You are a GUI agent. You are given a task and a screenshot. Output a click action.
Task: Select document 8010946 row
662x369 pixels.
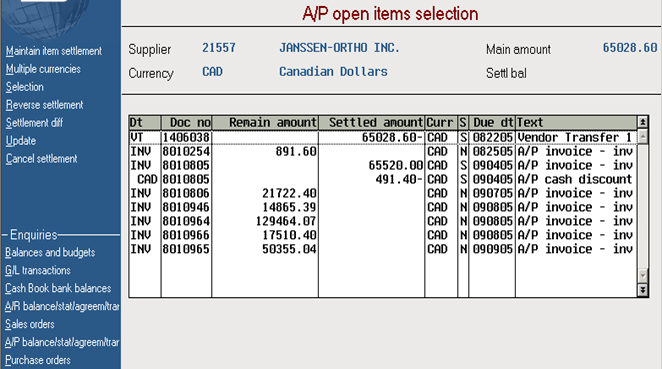click(x=383, y=207)
